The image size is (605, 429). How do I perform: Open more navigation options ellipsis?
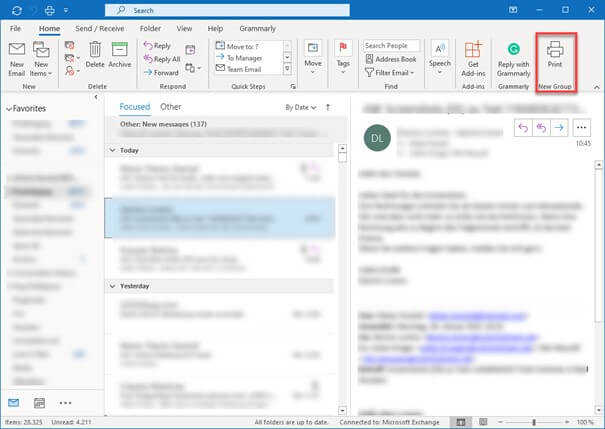(65, 403)
